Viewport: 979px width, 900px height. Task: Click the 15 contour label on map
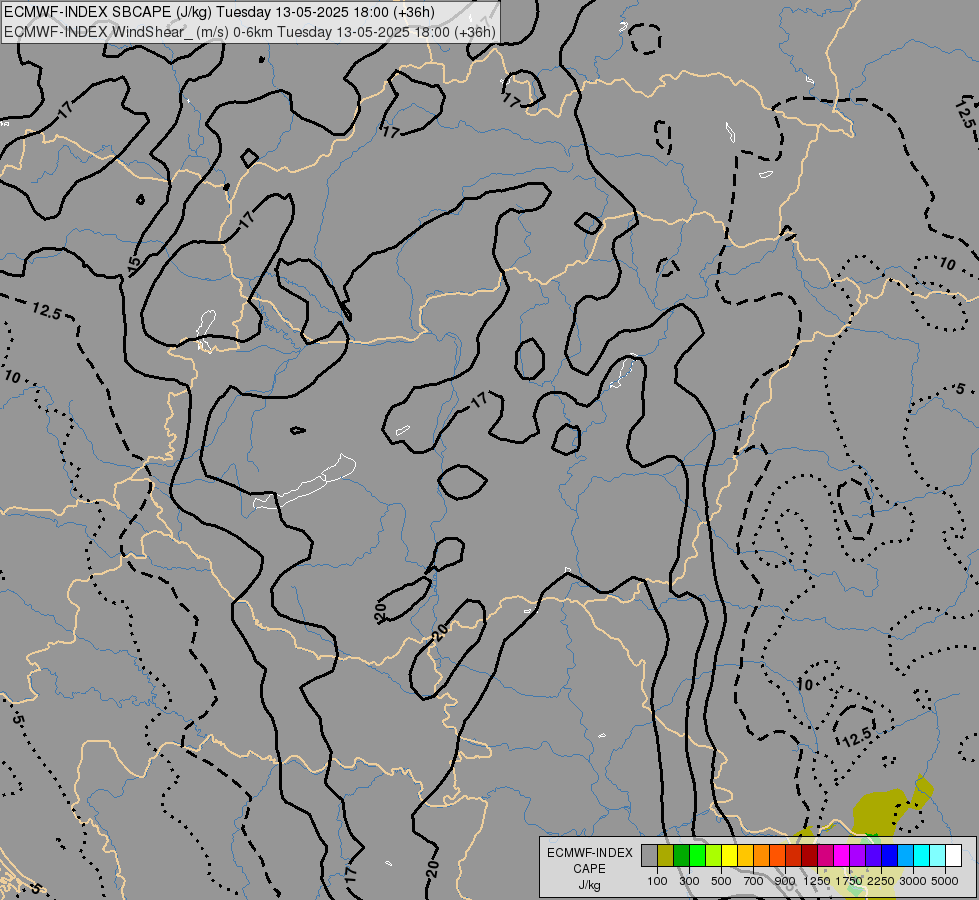[134, 265]
